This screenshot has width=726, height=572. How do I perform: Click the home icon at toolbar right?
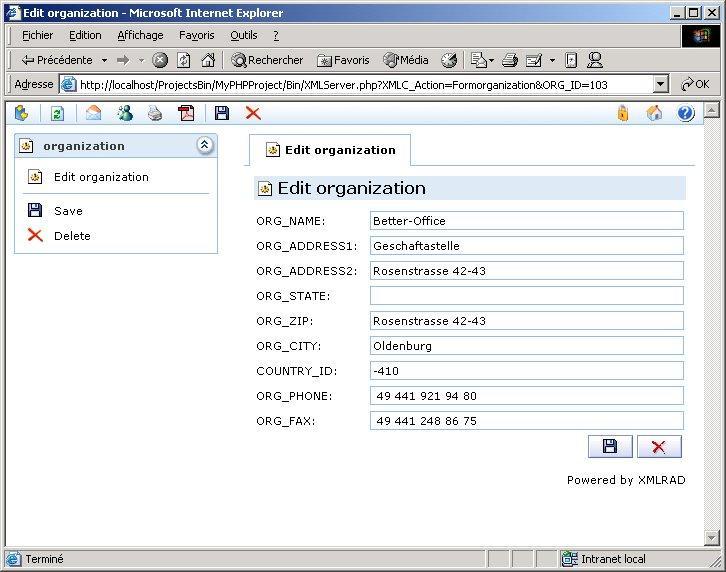coord(654,114)
